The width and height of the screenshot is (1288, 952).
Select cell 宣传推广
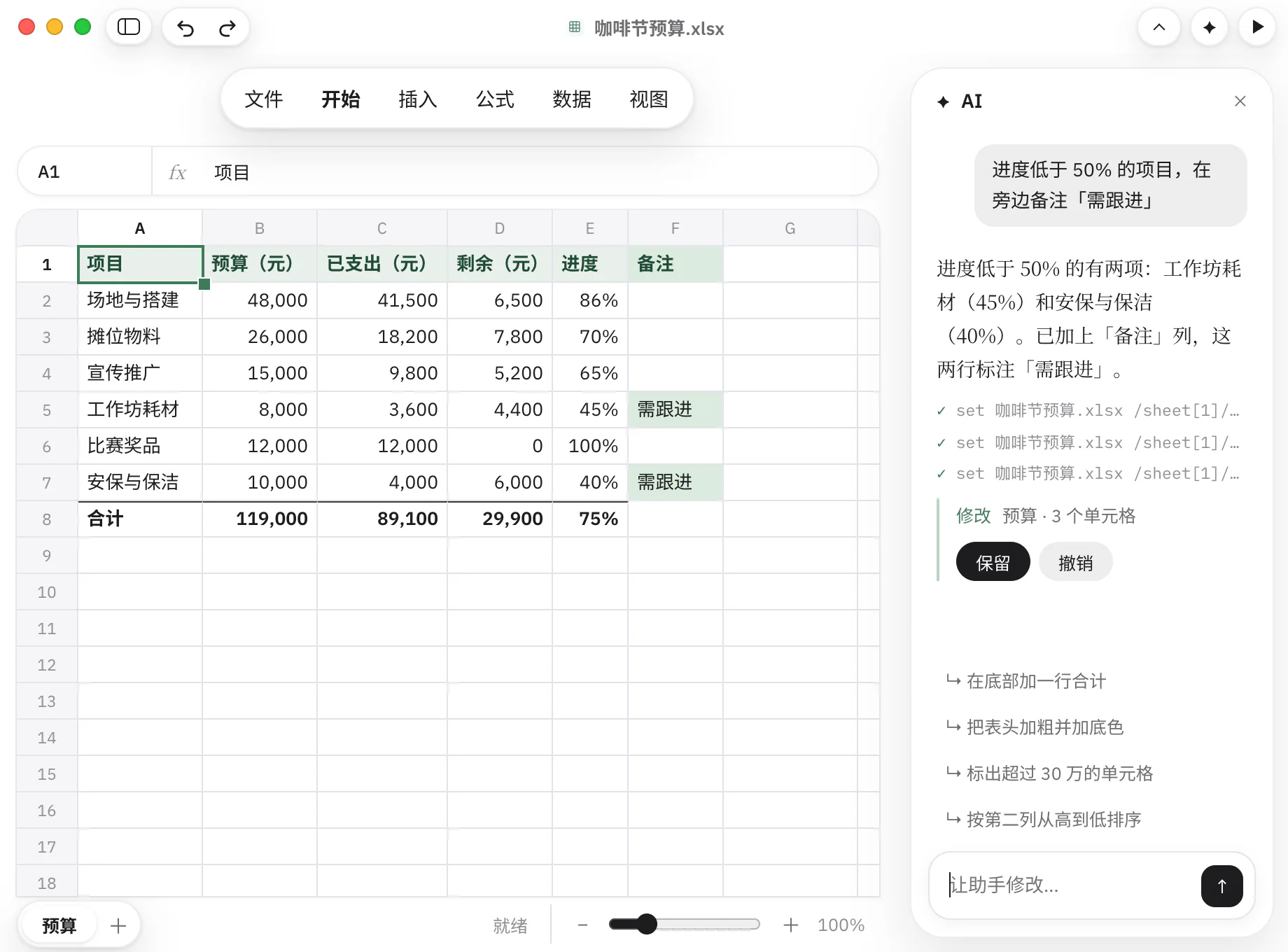pyautogui.click(x=140, y=373)
